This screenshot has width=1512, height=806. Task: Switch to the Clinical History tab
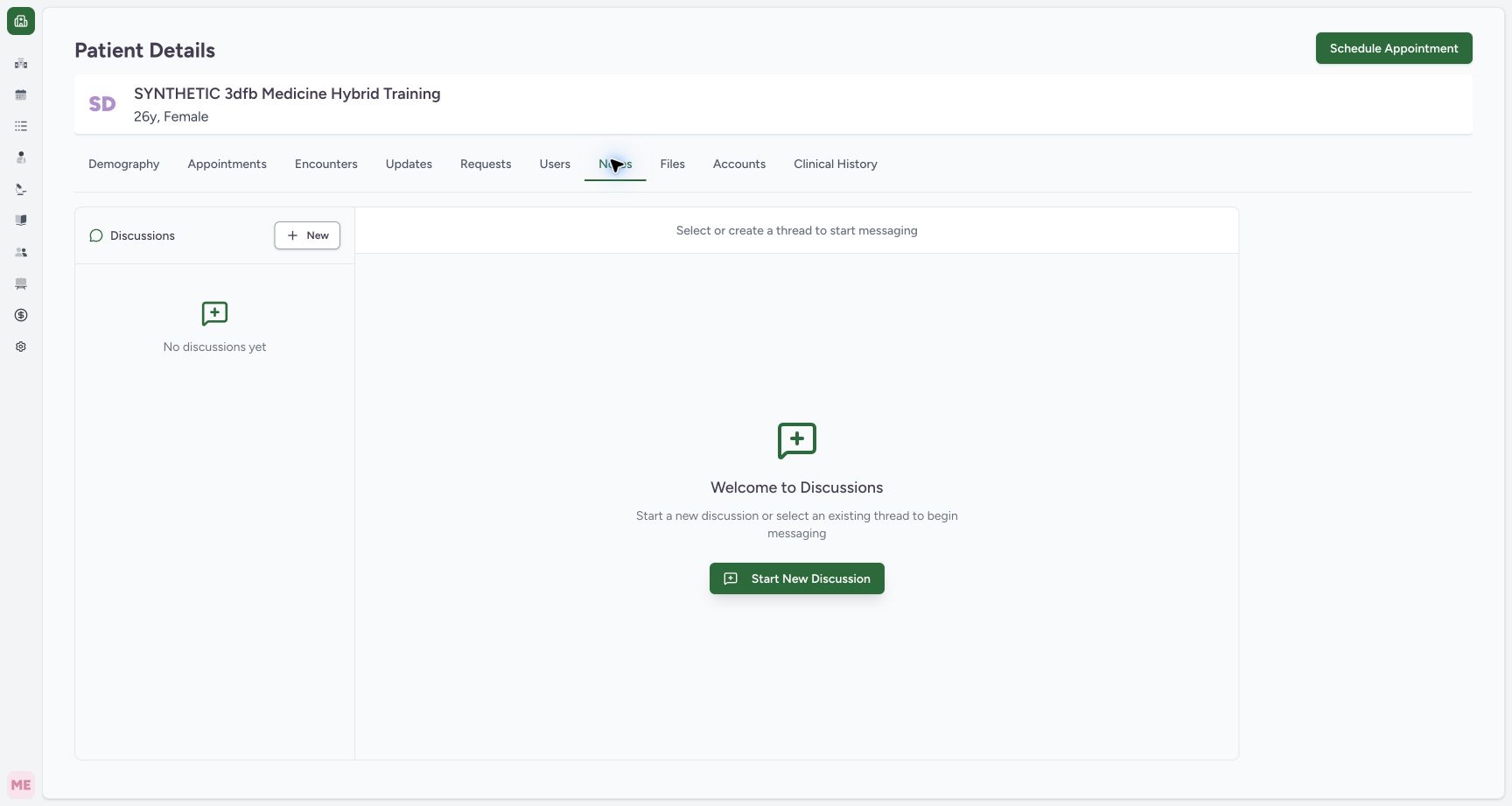[x=836, y=164]
